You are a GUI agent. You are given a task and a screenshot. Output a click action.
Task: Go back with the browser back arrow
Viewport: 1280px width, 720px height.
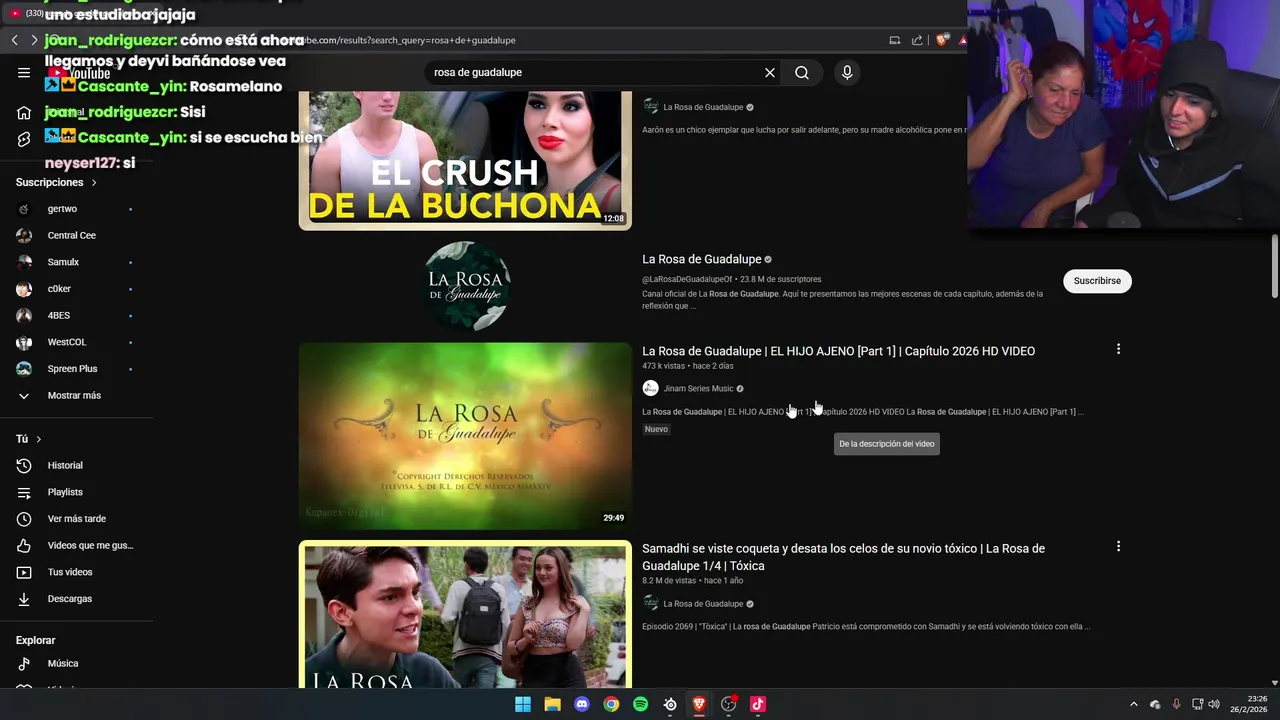14,40
